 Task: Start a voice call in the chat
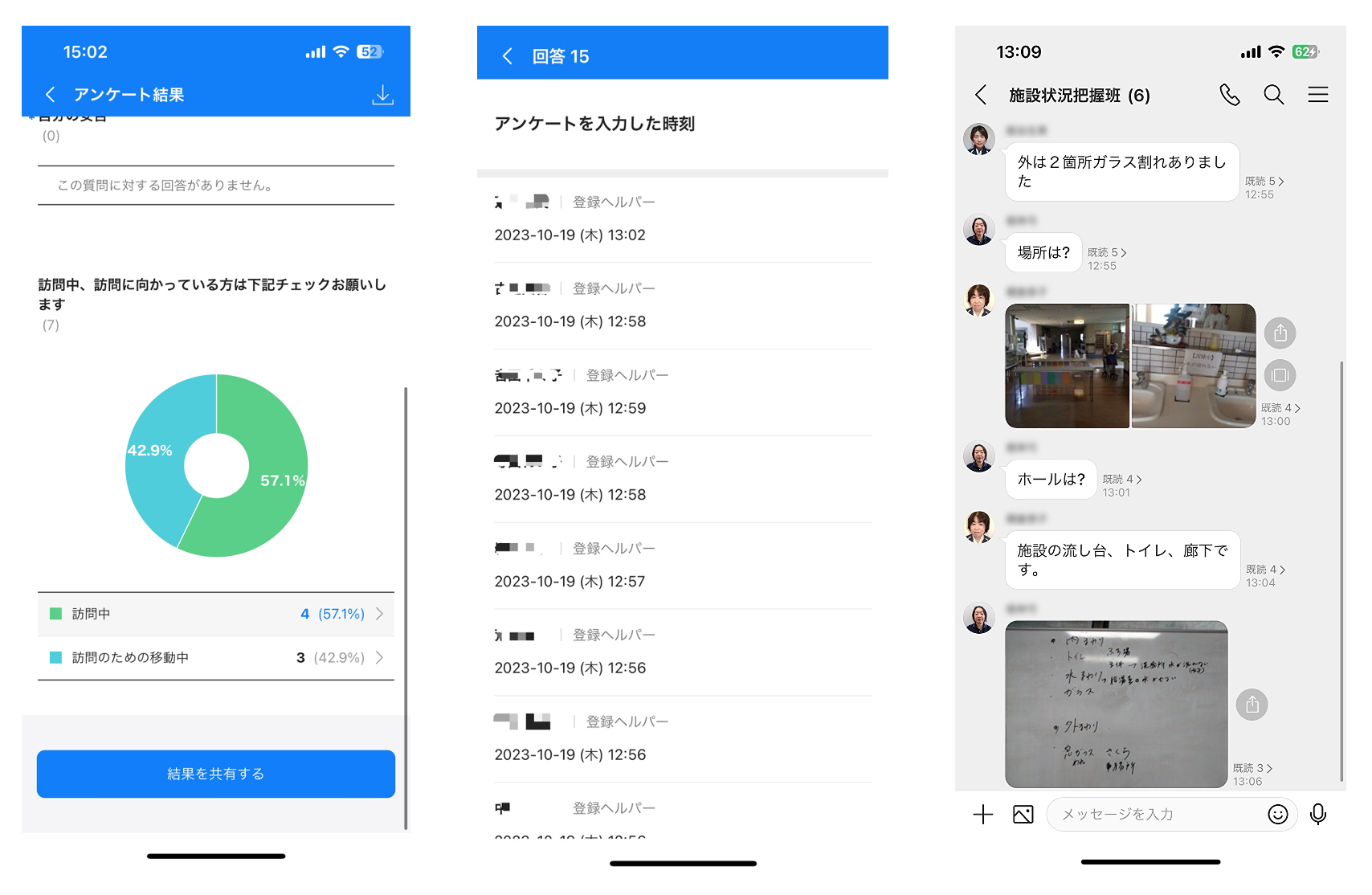tap(1229, 95)
